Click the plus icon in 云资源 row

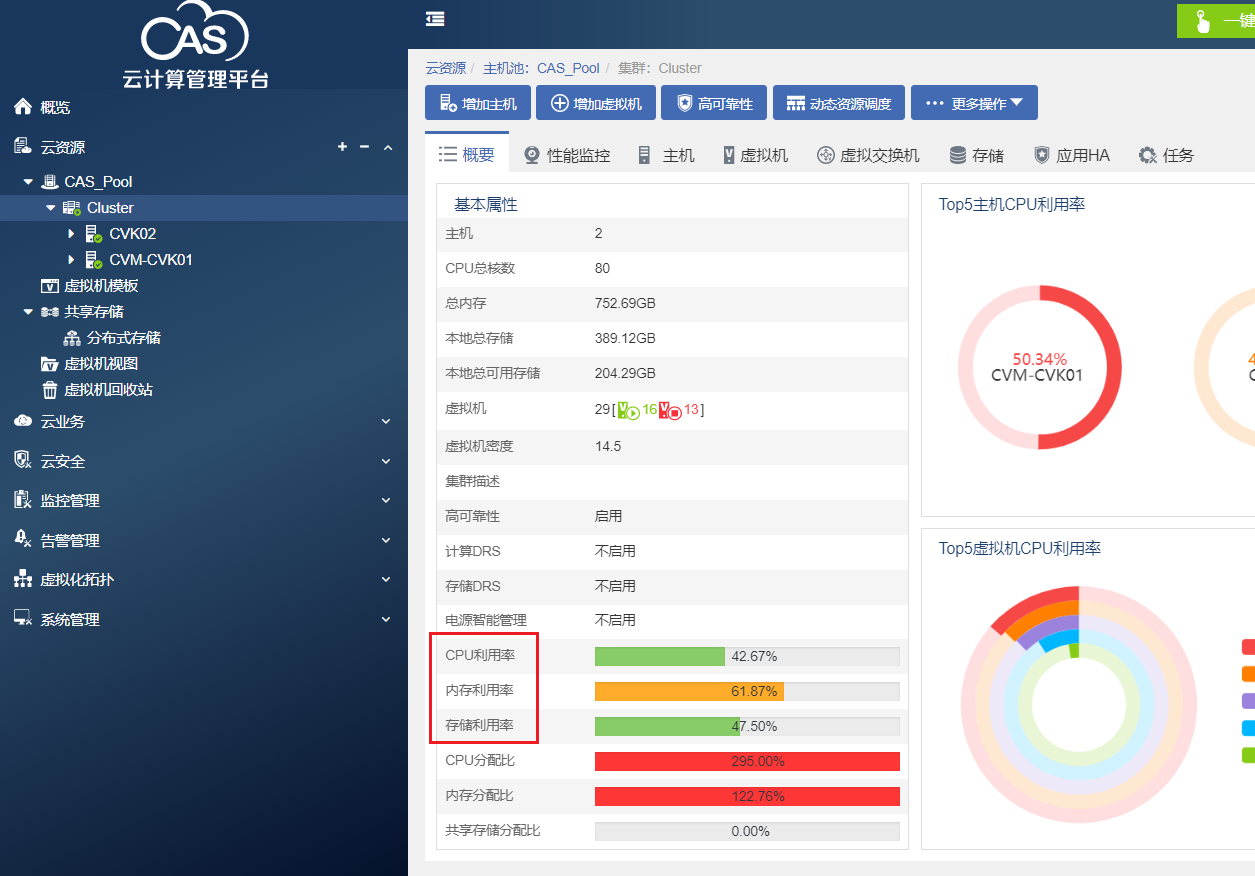pos(342,147)
